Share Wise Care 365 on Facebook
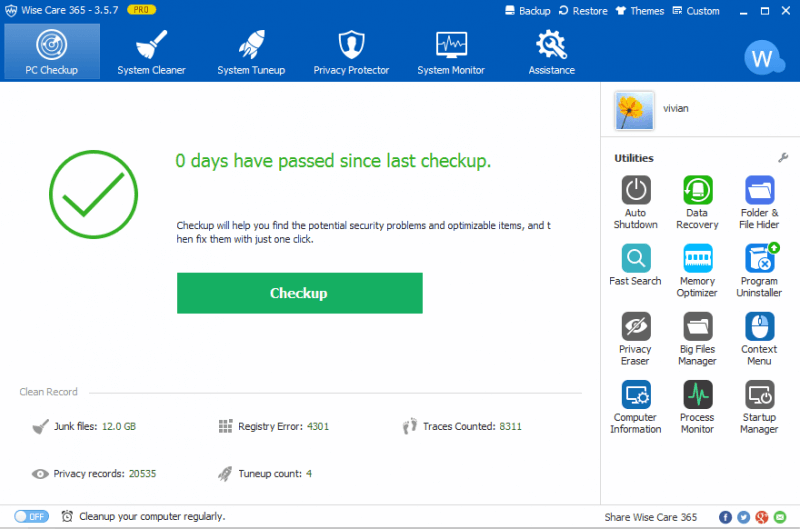 (726, 517)
